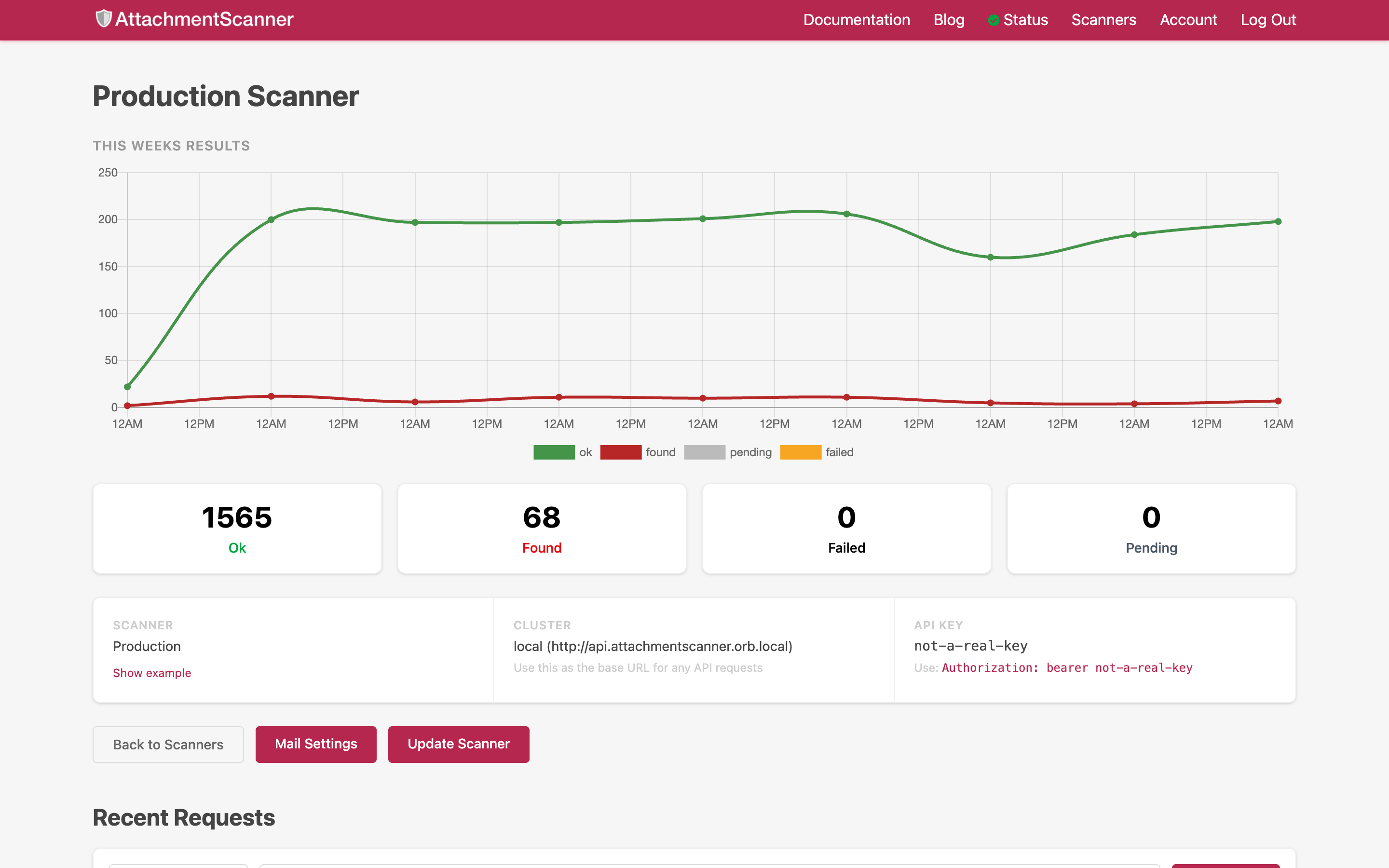Open the Documentation page

coord(856,20)
